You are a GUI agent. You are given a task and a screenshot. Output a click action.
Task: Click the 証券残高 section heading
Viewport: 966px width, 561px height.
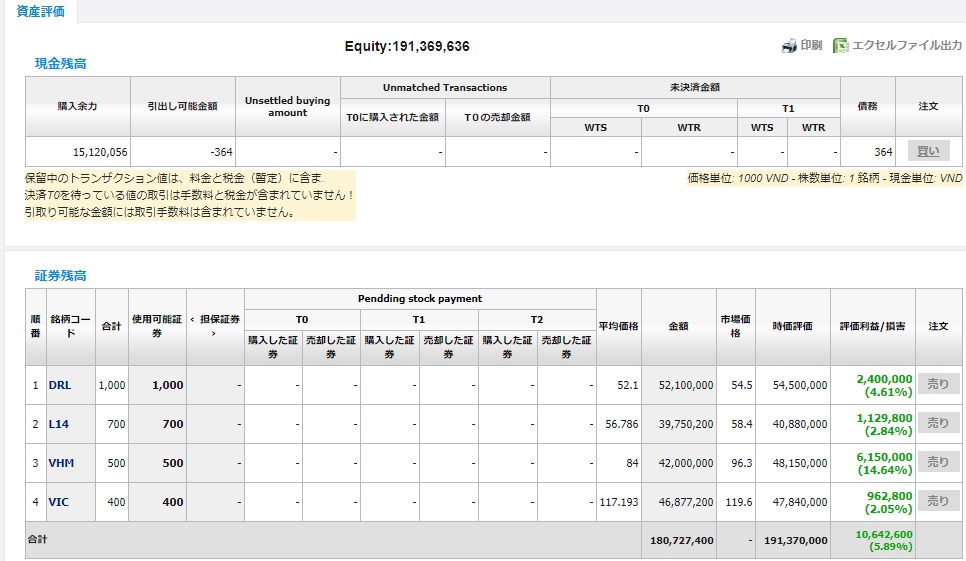pos(61,275)
